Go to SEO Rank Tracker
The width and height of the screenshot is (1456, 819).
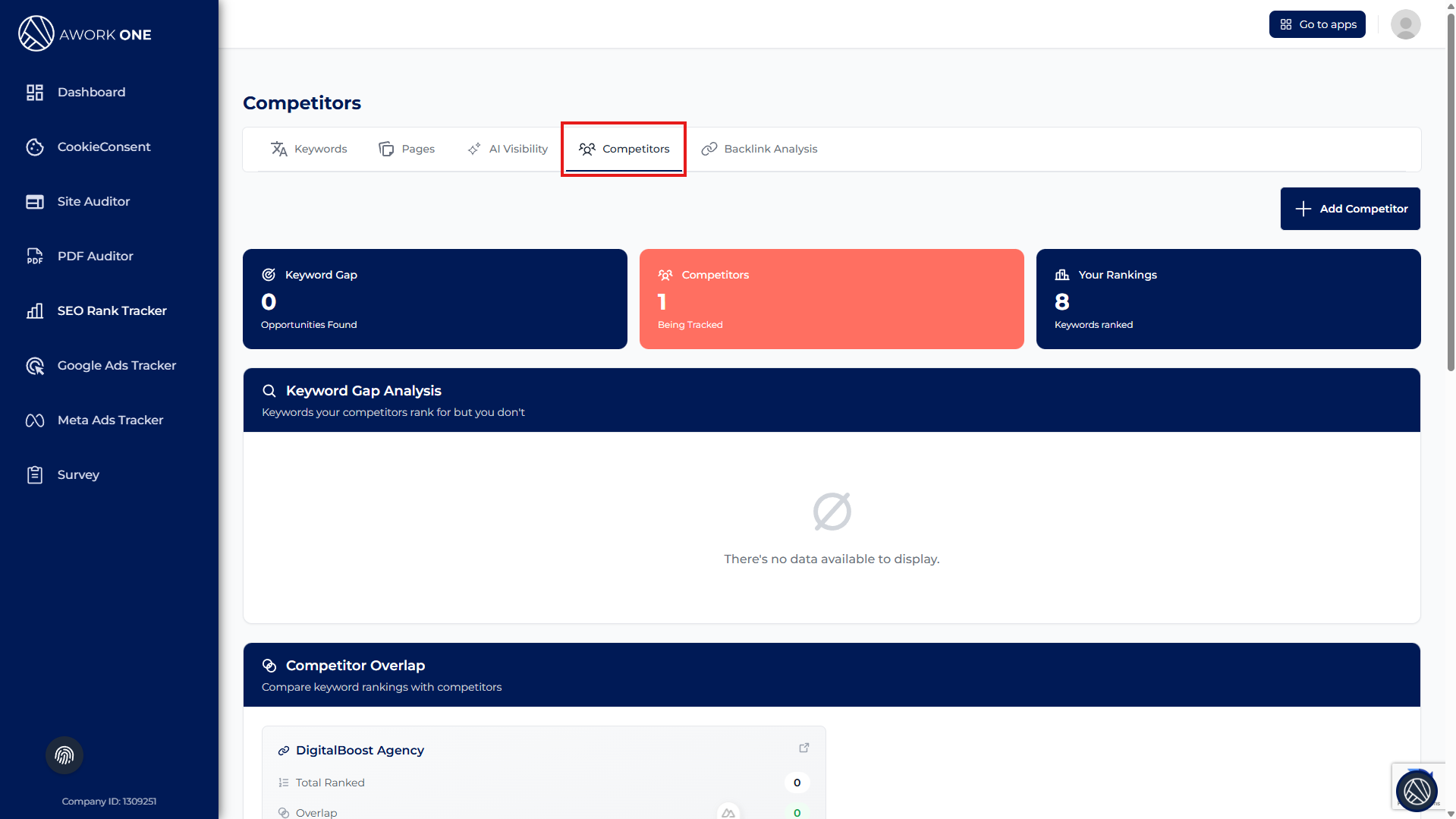point(112,310)
